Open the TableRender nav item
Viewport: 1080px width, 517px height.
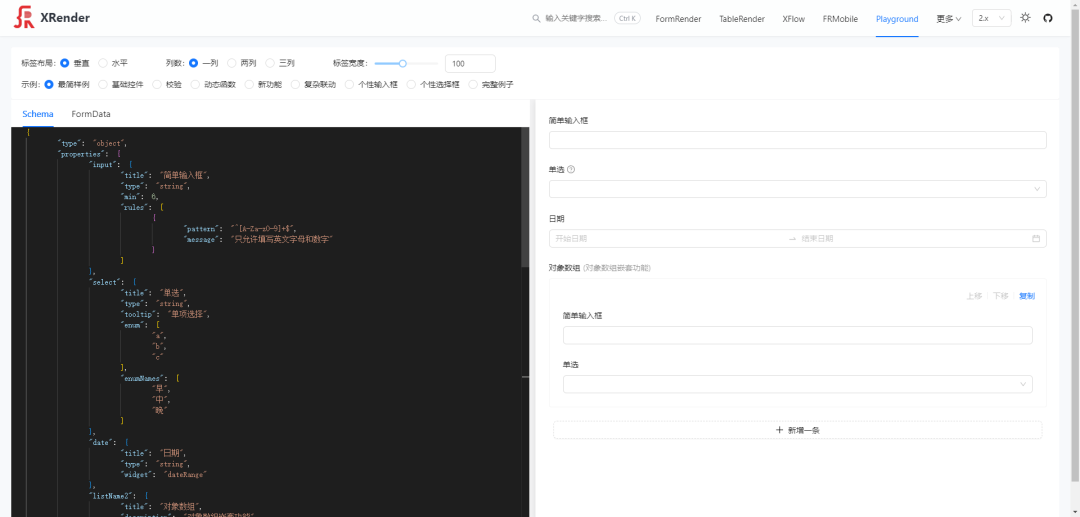742,19
